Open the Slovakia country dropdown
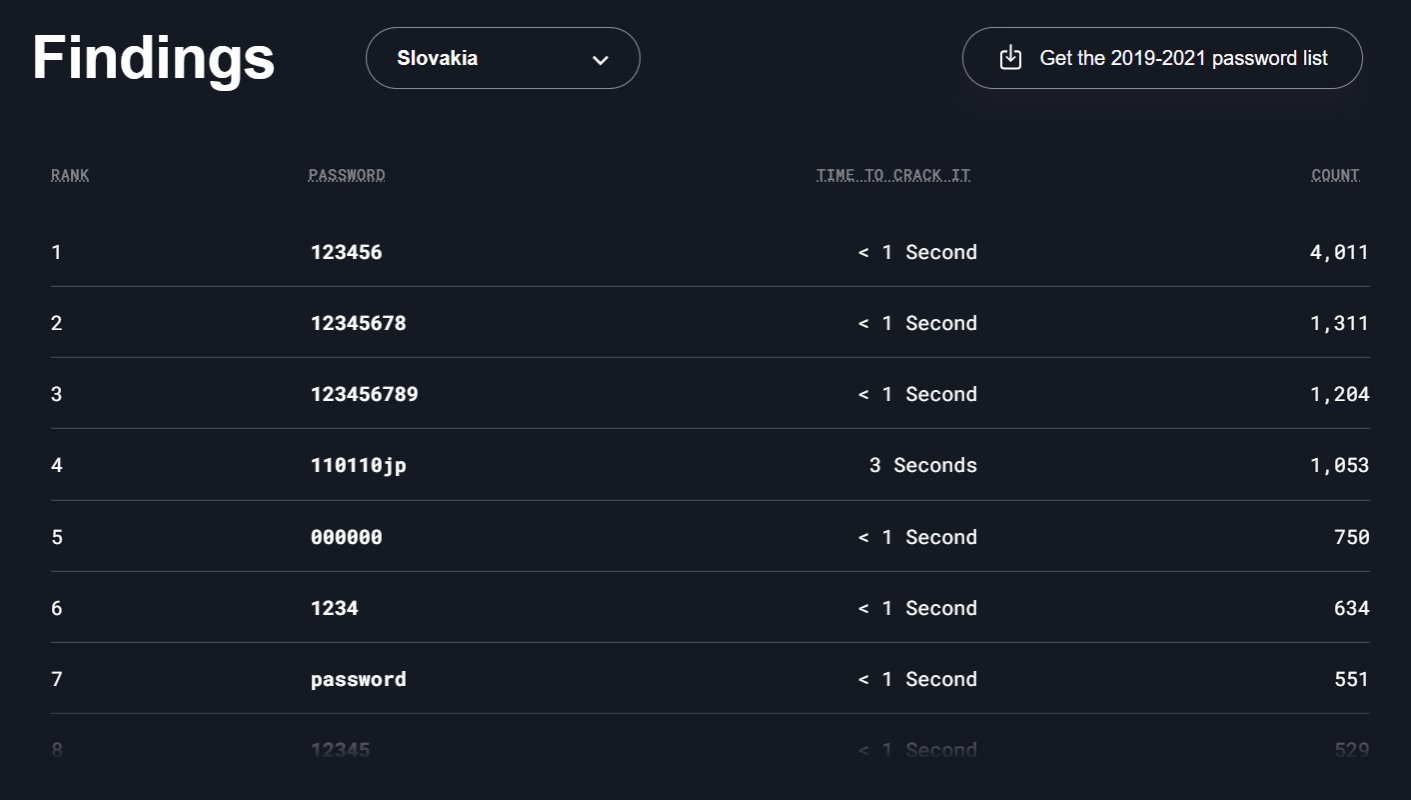The image size is (1411, 800). click(x=502, y=58)
